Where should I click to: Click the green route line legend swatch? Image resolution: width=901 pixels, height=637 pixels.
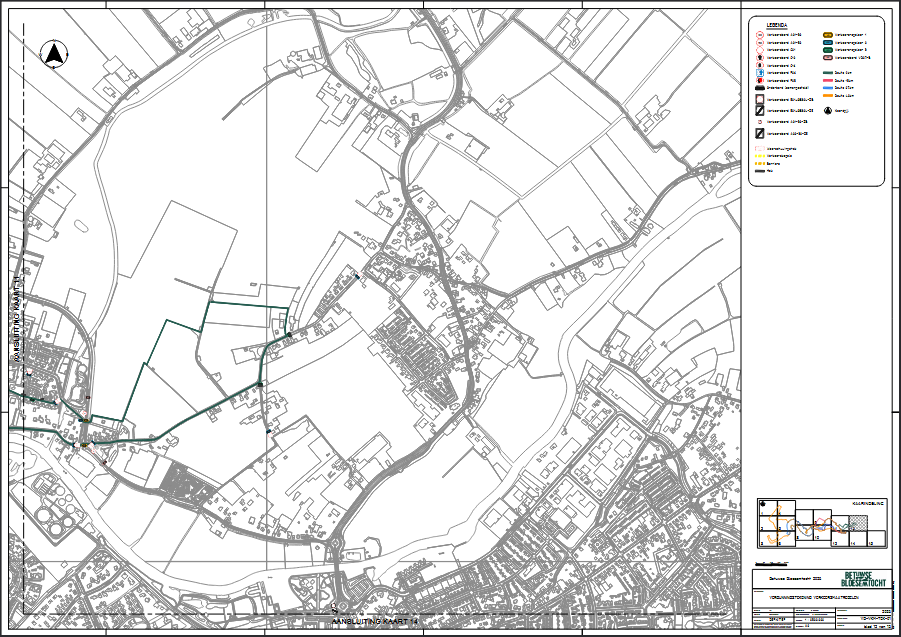[827, 73]
